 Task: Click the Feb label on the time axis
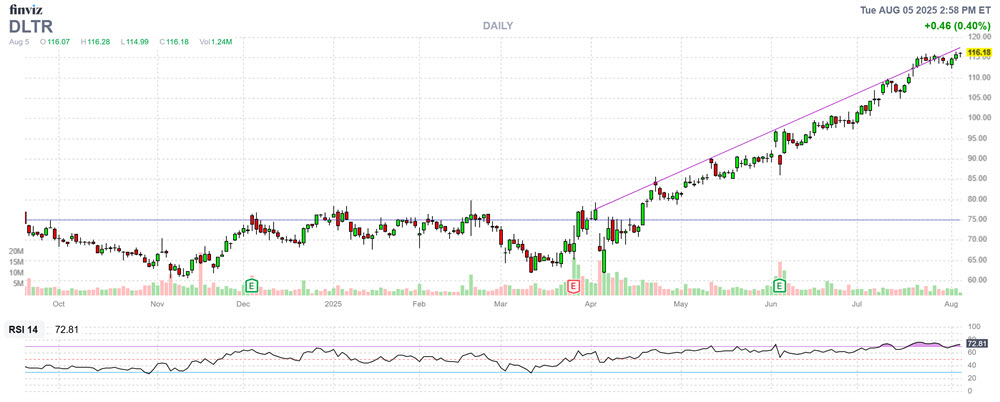point(418,304)
